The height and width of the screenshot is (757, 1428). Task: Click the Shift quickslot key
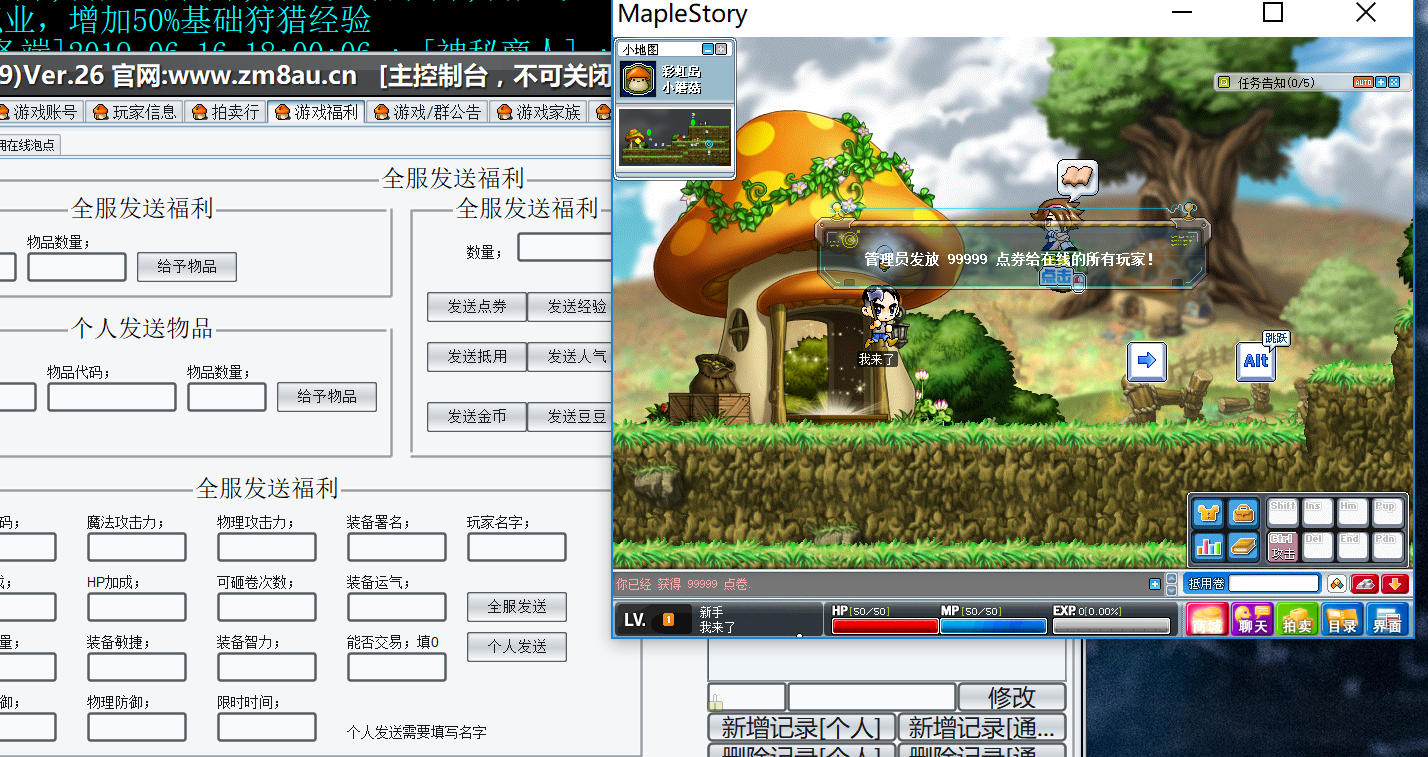(x=1283, y=513)
